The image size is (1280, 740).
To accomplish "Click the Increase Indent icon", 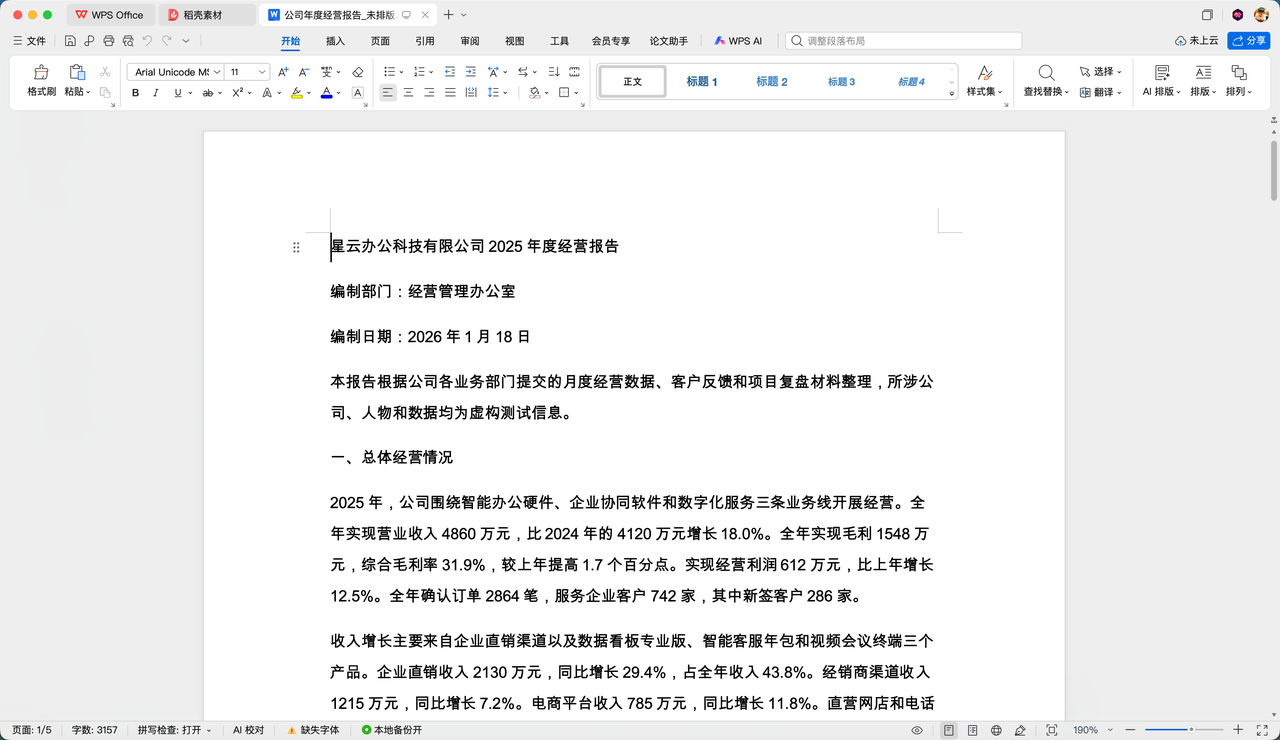I will tap(470, 72).
